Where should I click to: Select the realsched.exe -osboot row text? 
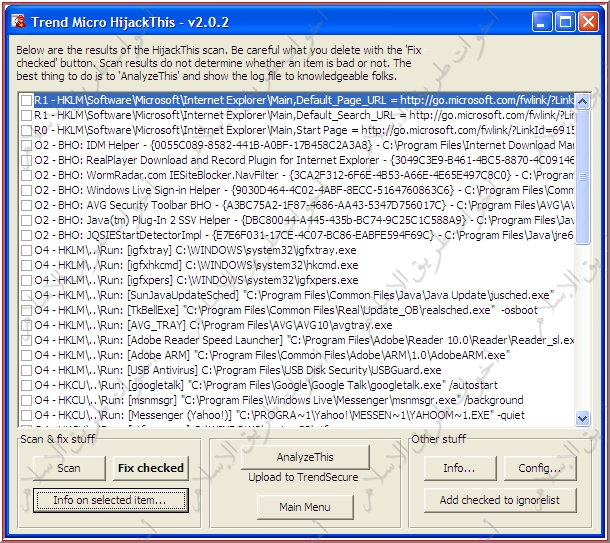286,310
